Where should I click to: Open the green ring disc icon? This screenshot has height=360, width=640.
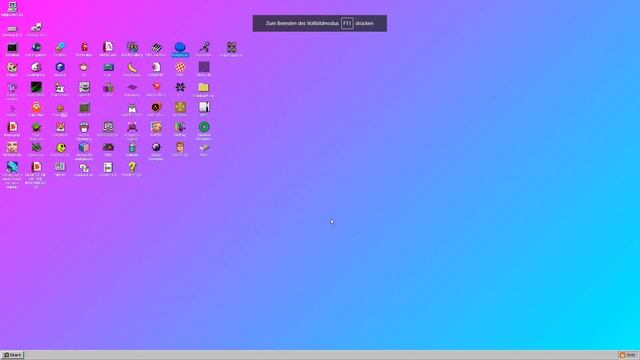coord(204,127)
